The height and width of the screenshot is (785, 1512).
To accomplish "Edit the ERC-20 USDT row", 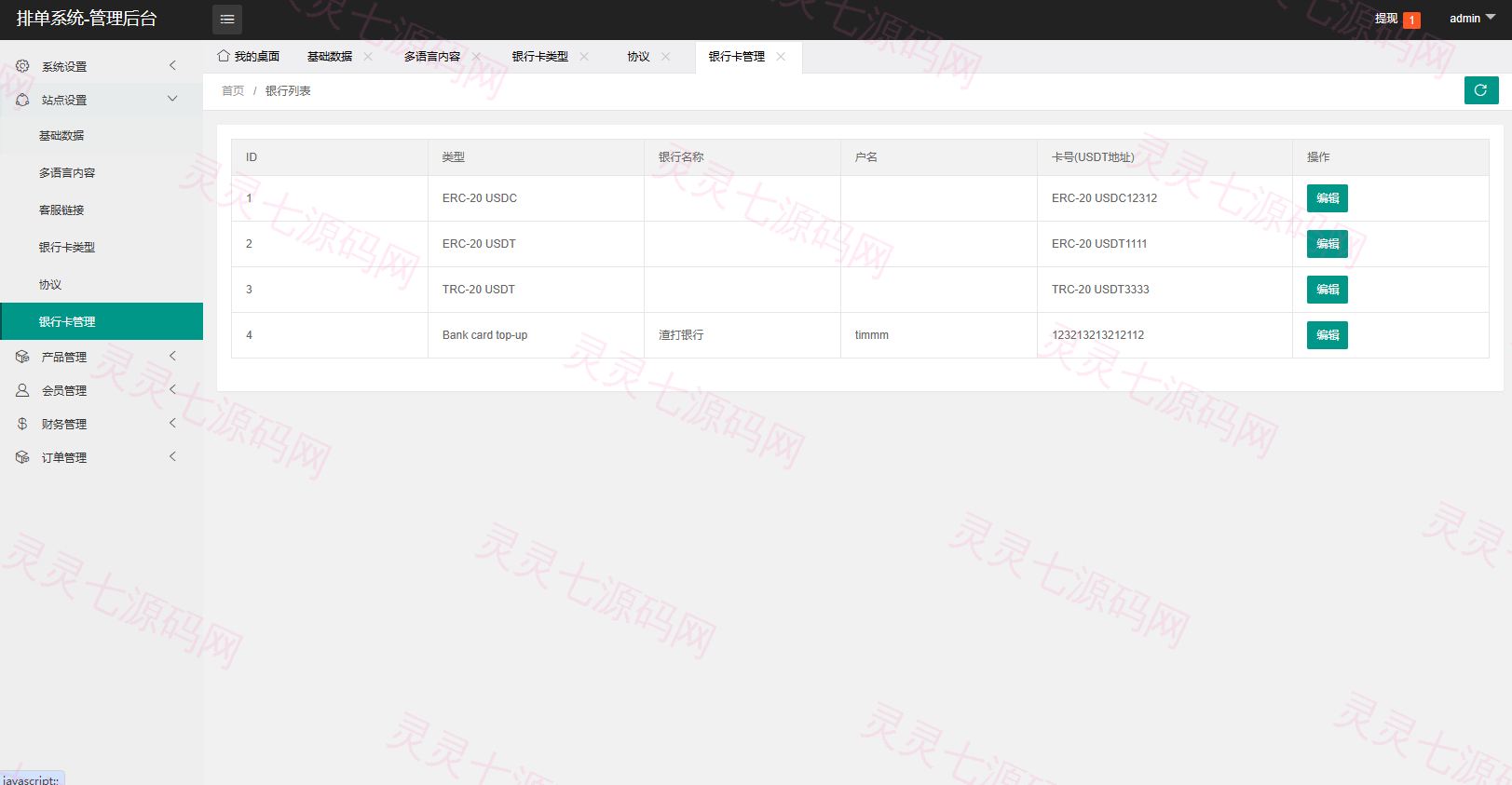I will coord(1328,244).
